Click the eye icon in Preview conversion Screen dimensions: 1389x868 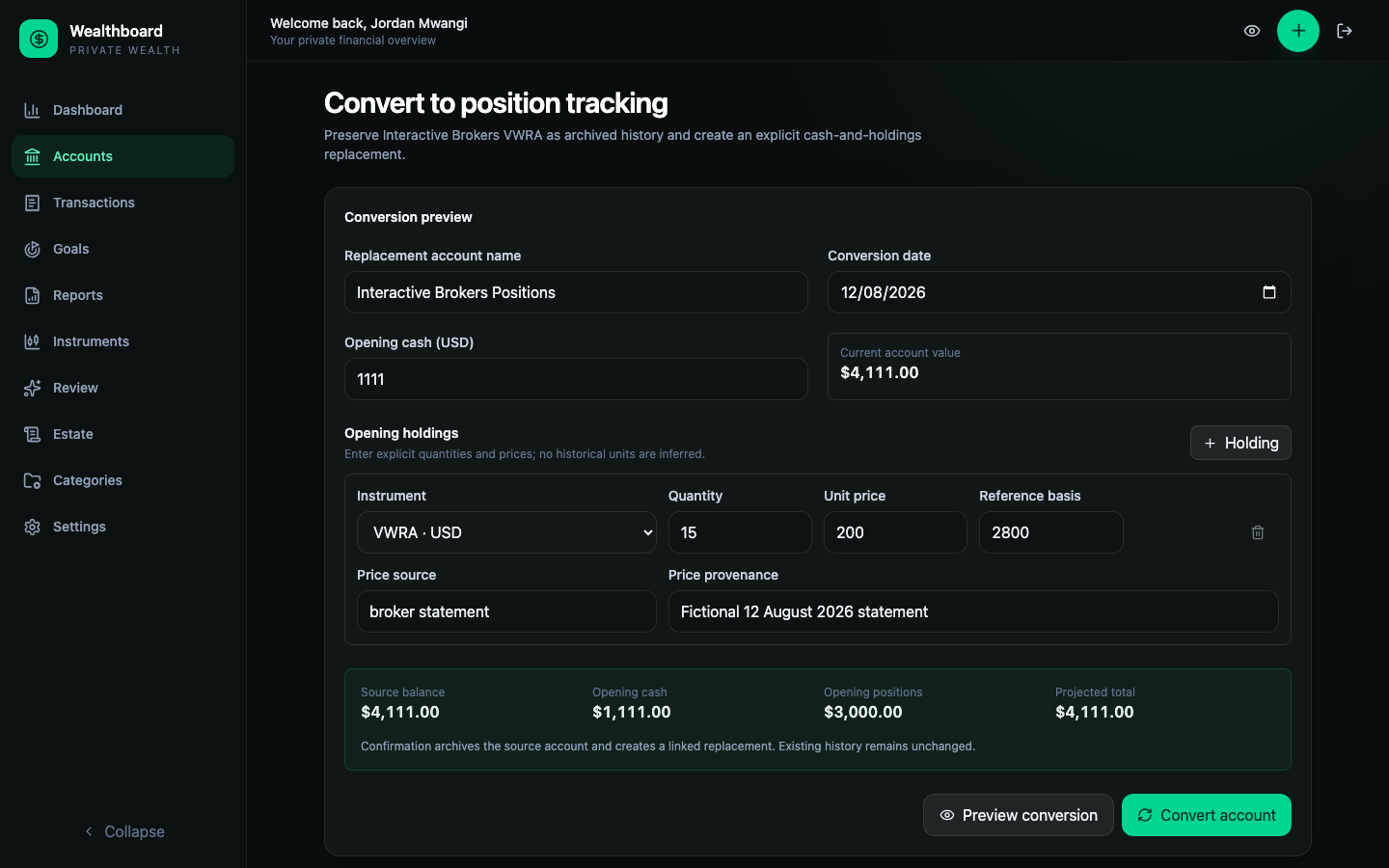(947, 815)
